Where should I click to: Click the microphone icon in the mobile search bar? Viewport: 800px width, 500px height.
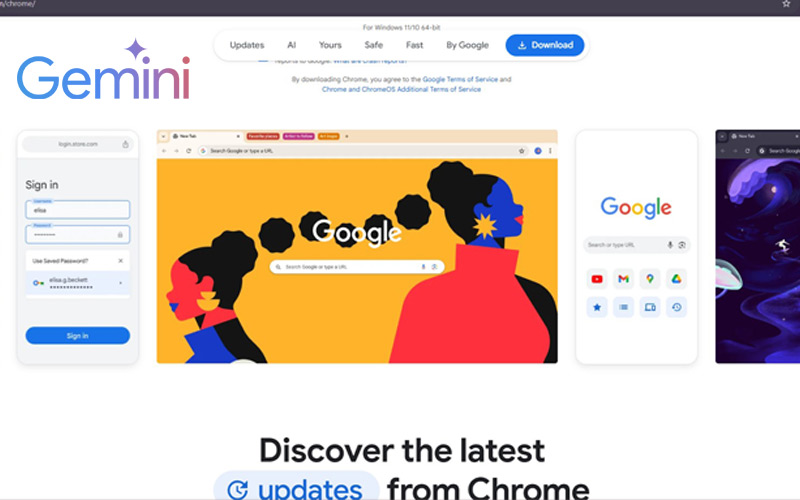point(670,245)
